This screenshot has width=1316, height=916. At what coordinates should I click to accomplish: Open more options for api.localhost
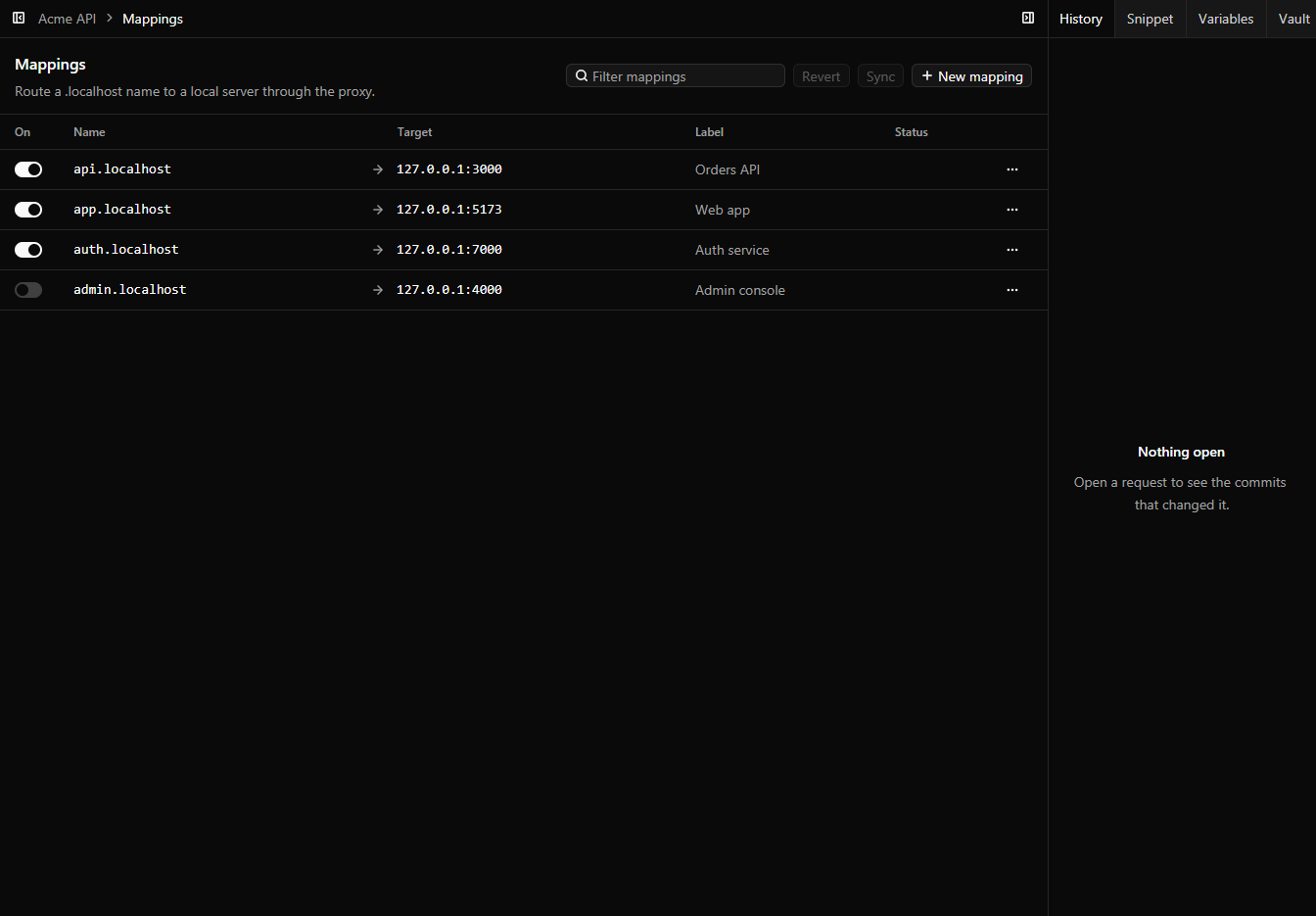pyautogui.click(x=1012, y=169)
